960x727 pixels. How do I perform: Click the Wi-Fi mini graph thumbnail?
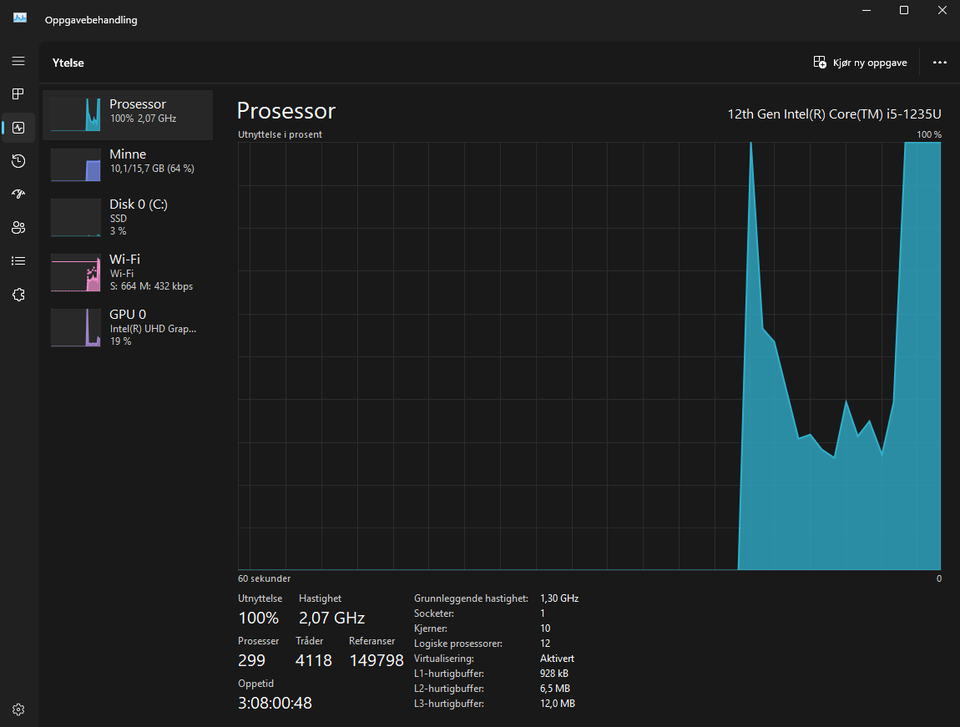click(76, 273)
